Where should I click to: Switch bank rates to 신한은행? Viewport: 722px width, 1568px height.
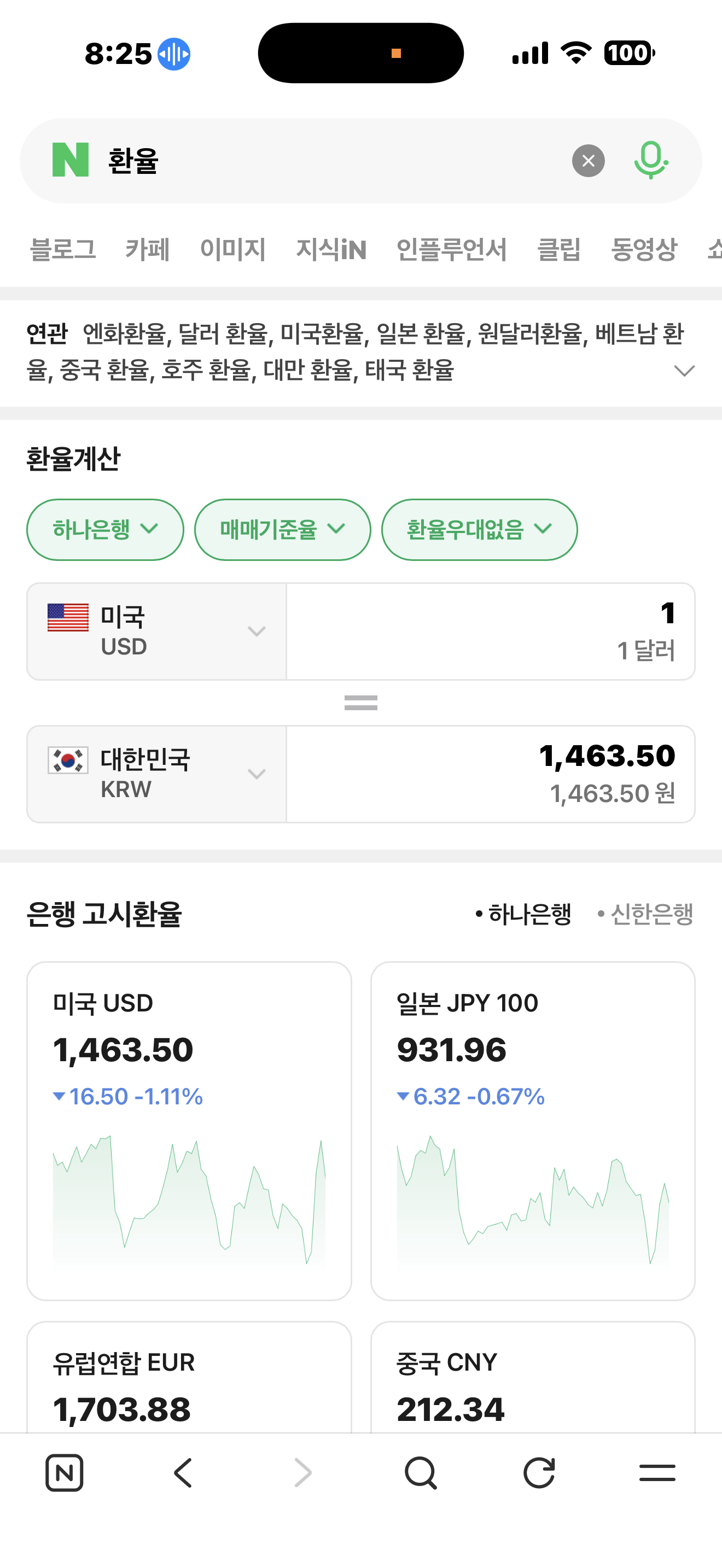(645, 914)
